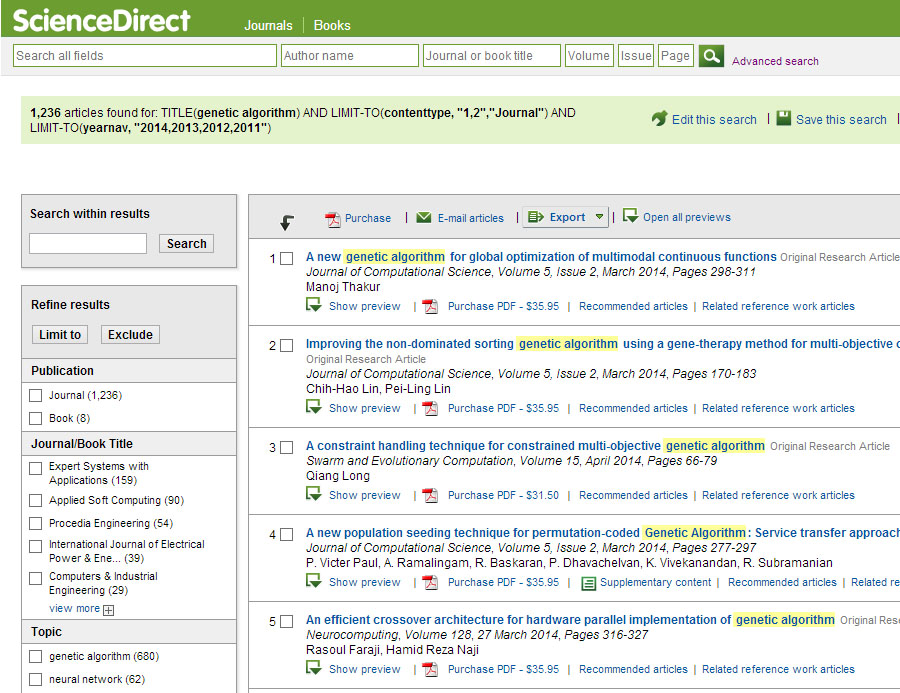Click the Save this search disk icon
900x693 pixels.
coord(784,118)
